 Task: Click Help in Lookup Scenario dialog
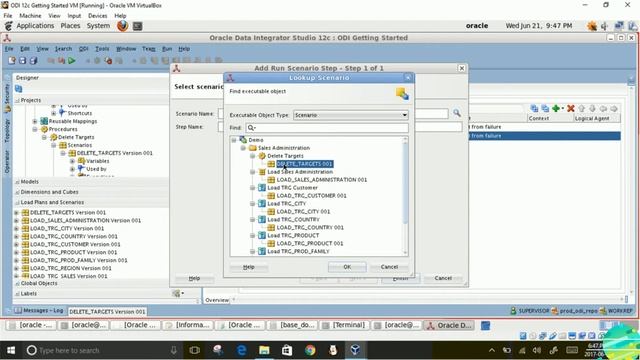click(x=249, y=267)
